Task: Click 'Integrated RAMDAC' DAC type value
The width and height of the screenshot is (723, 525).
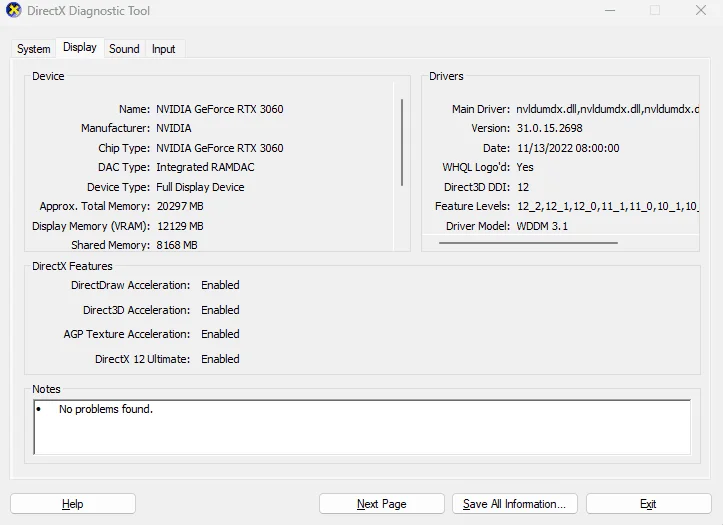Action: point(205,167)
